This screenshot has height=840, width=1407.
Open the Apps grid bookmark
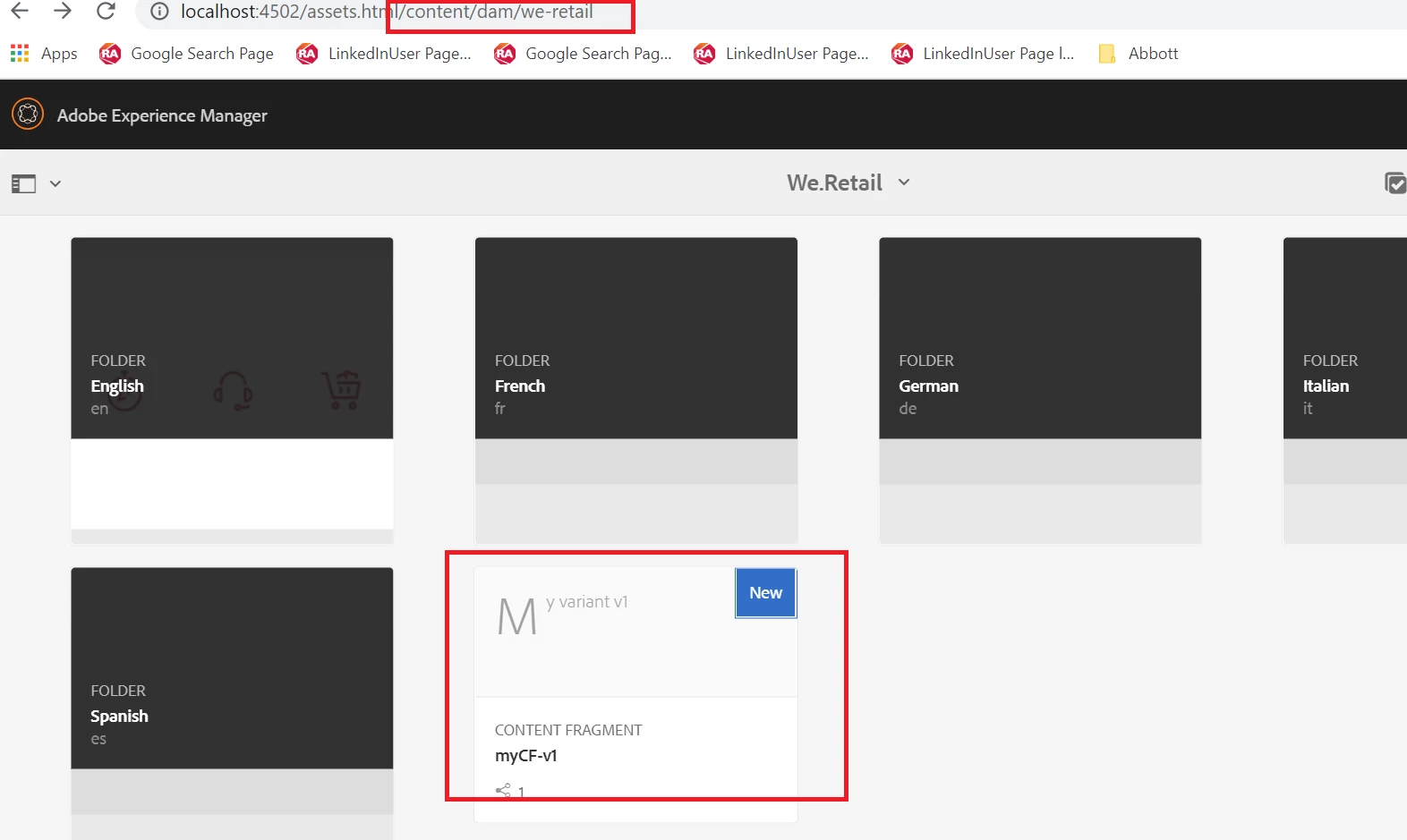(44, 54)
